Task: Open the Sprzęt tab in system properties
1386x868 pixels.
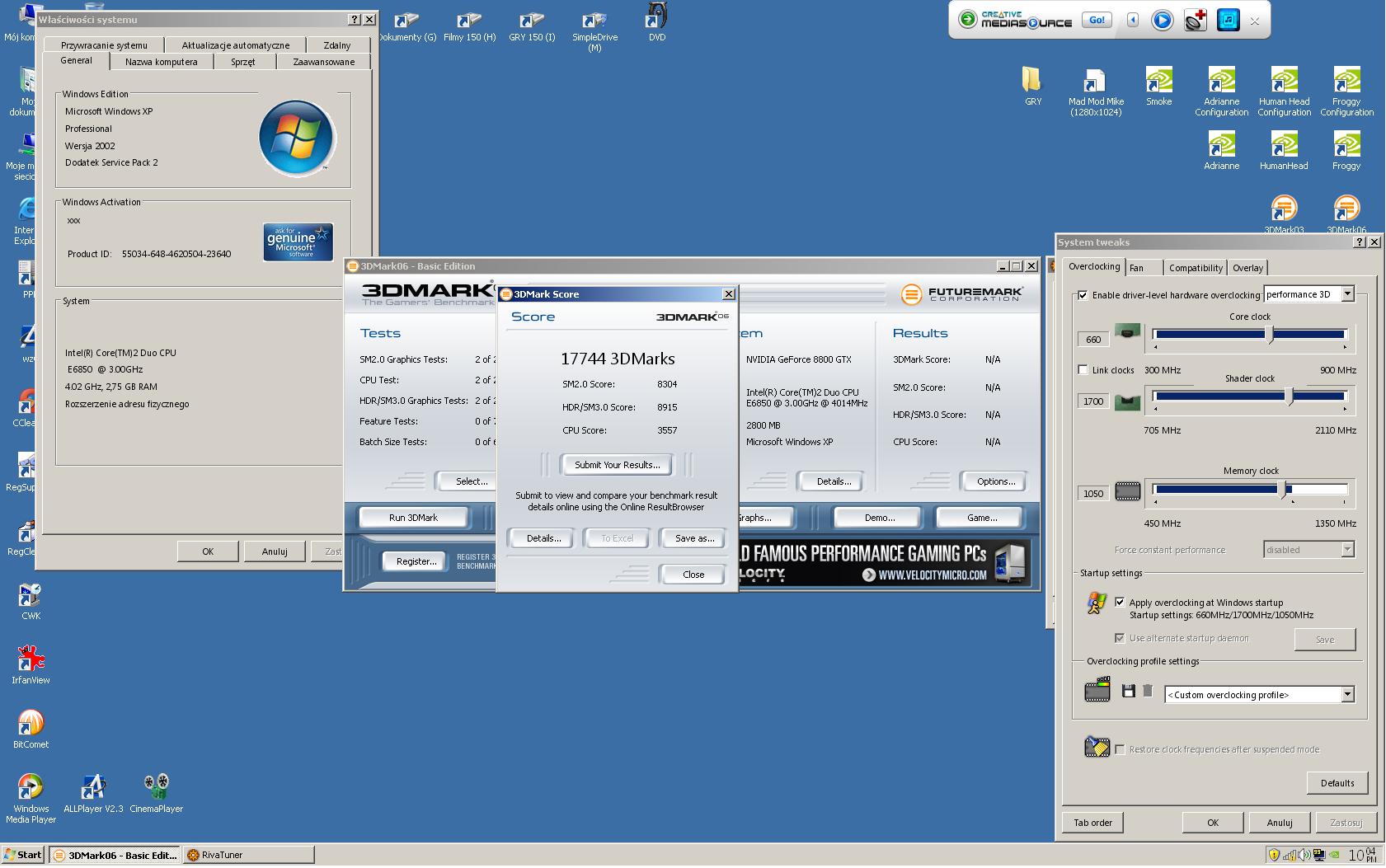Action: click(x=243, y=62)
